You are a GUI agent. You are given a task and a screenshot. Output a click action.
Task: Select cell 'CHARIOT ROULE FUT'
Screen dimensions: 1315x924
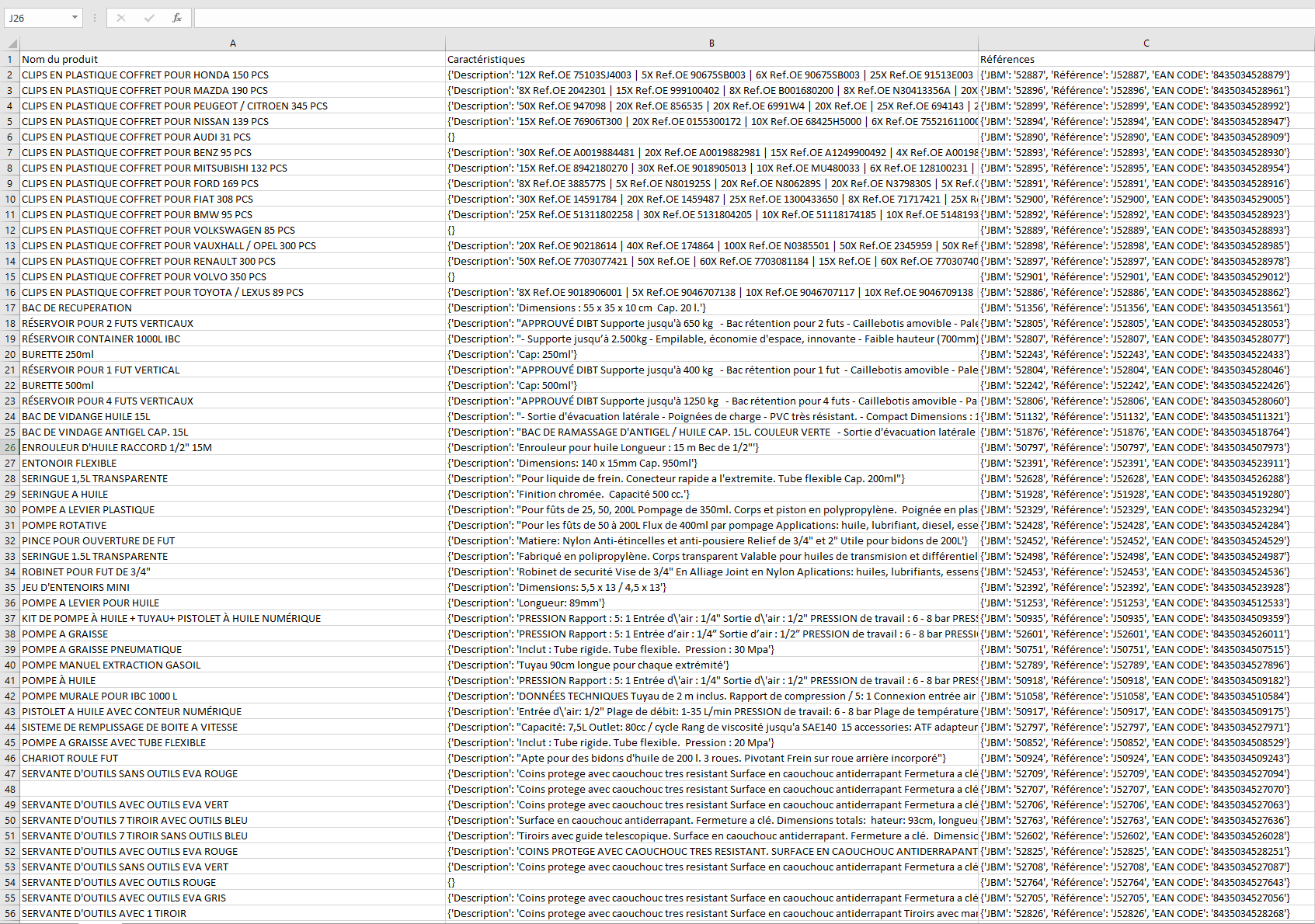coord(233,758)
